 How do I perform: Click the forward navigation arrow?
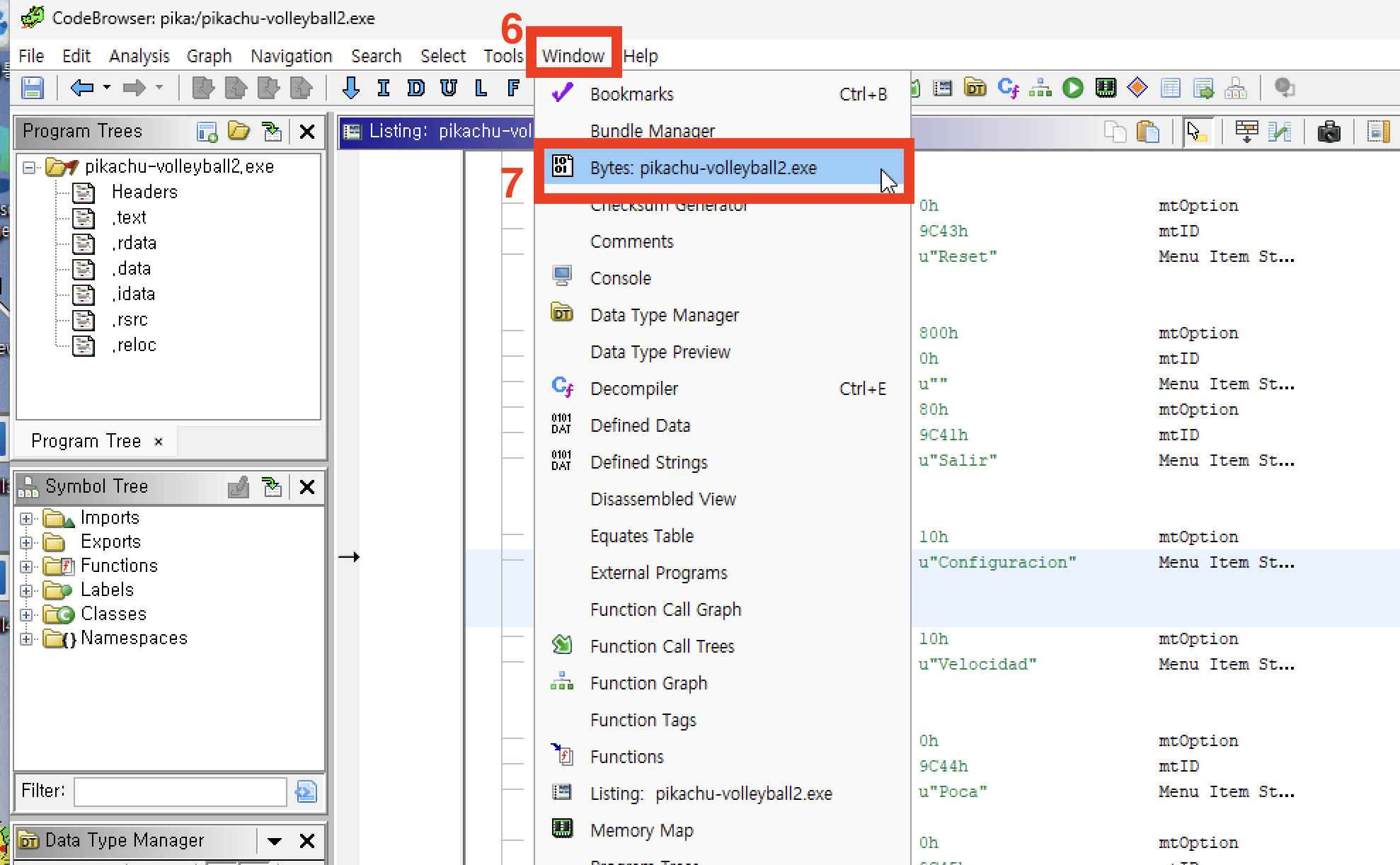[134, 88]
